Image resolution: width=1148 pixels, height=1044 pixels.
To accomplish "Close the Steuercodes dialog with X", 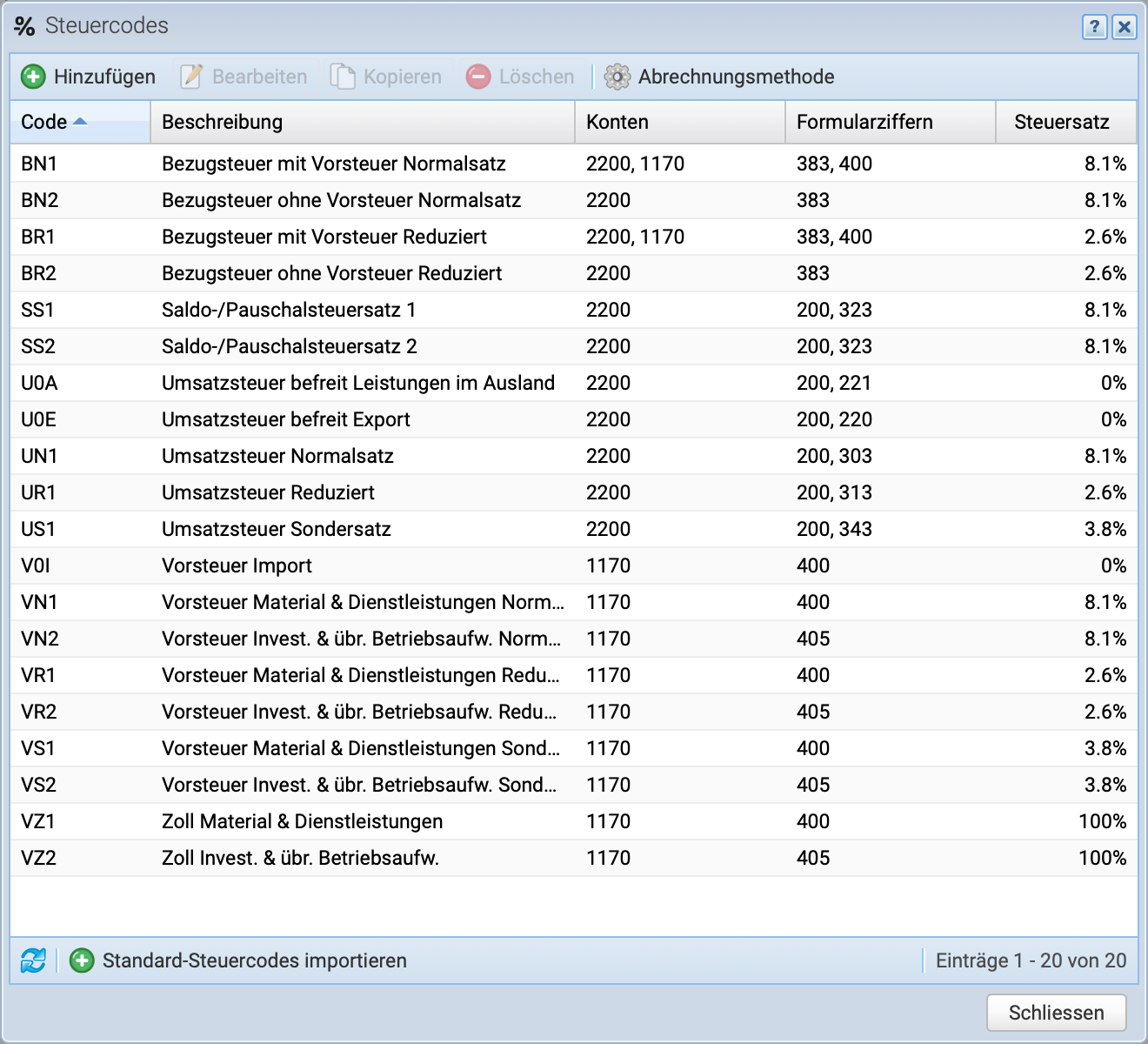I will (1125, 27).
